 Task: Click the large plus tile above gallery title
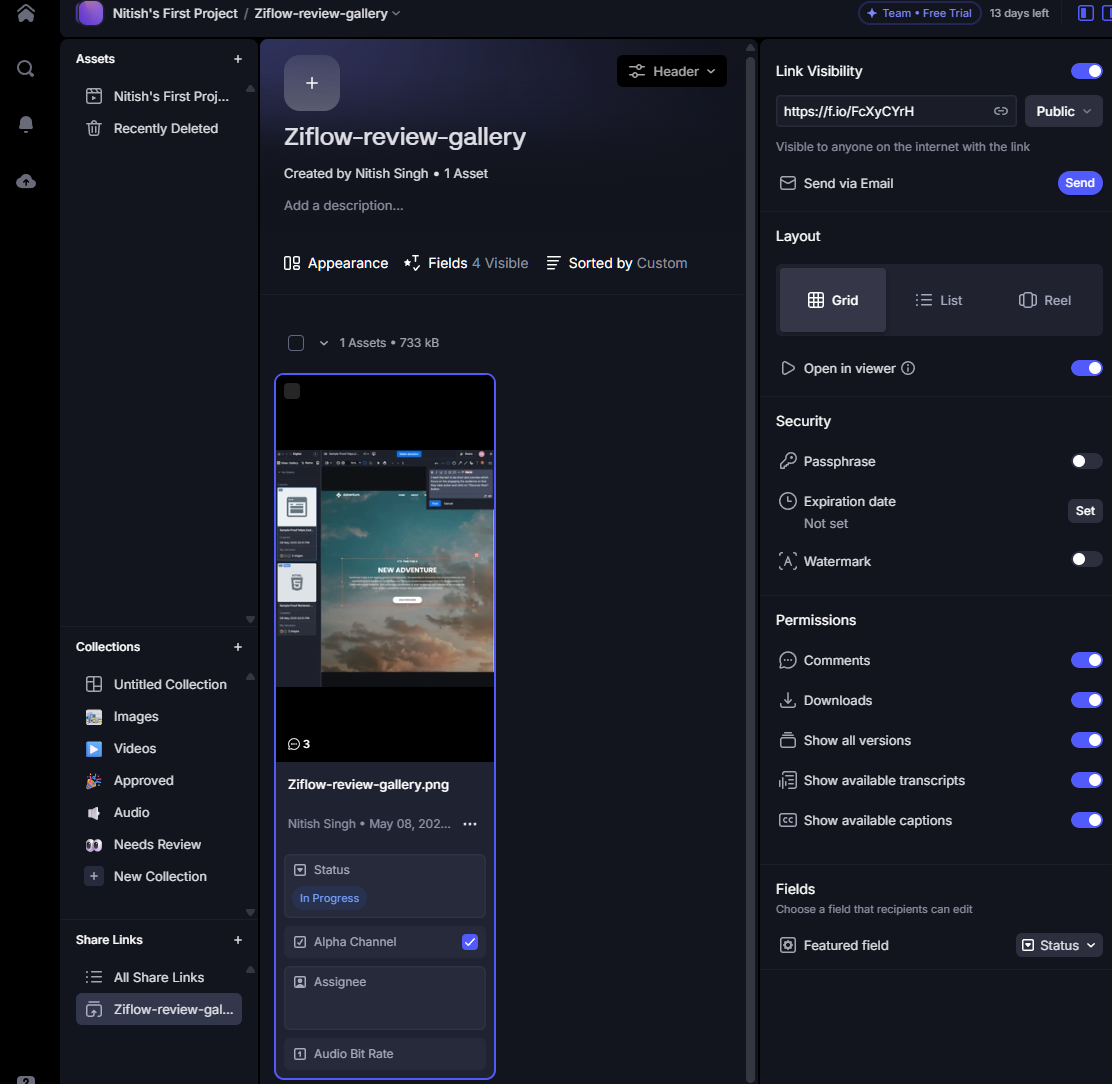[312, 83]
